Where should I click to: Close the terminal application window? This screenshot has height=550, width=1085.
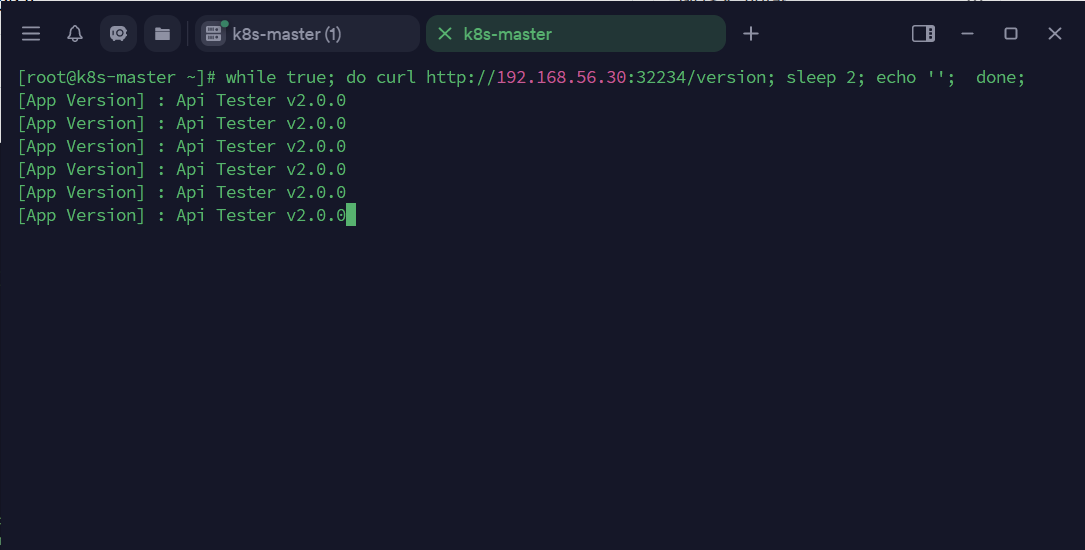(x=1055, y=34)
